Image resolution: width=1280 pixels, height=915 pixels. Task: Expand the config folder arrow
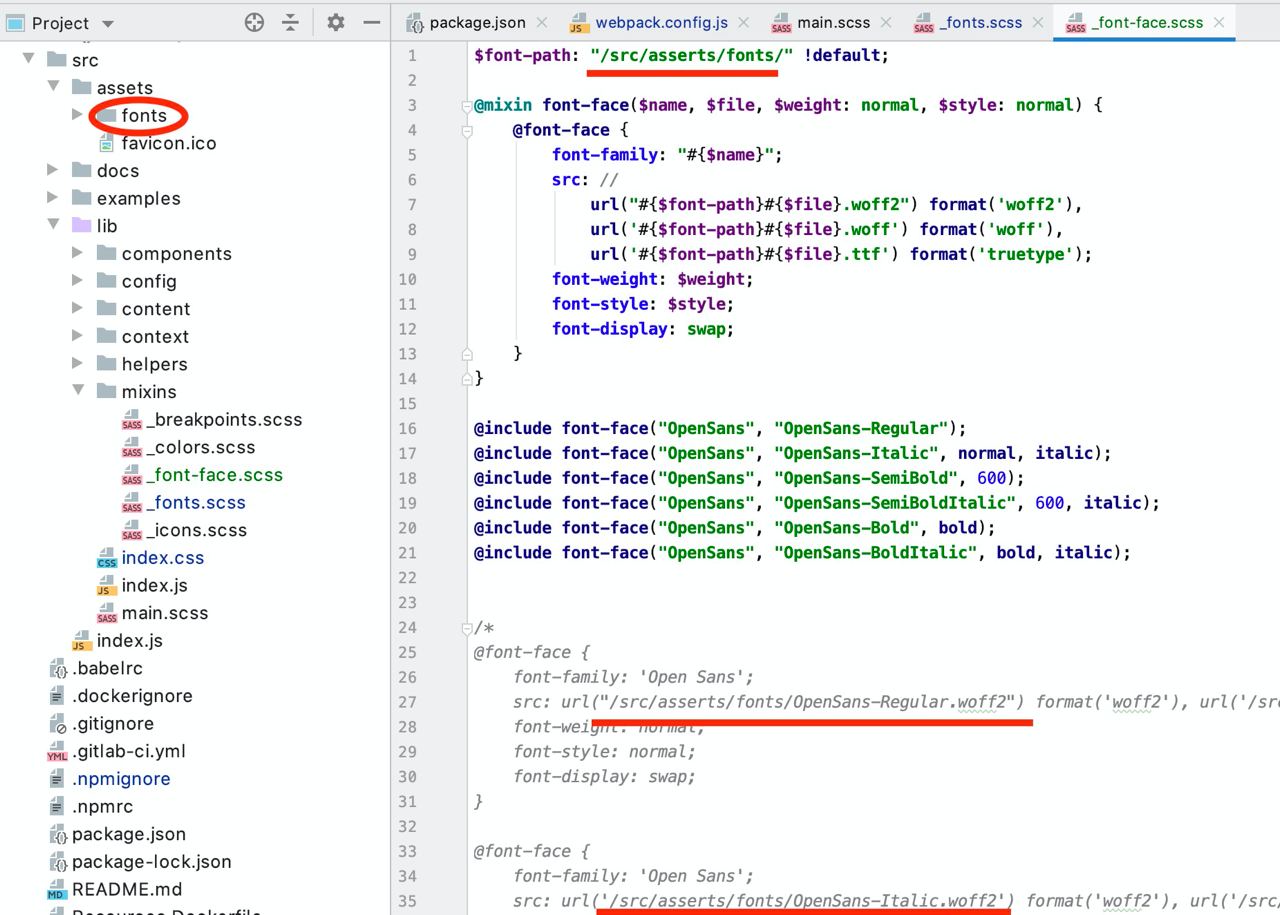(x=78, y=281)
